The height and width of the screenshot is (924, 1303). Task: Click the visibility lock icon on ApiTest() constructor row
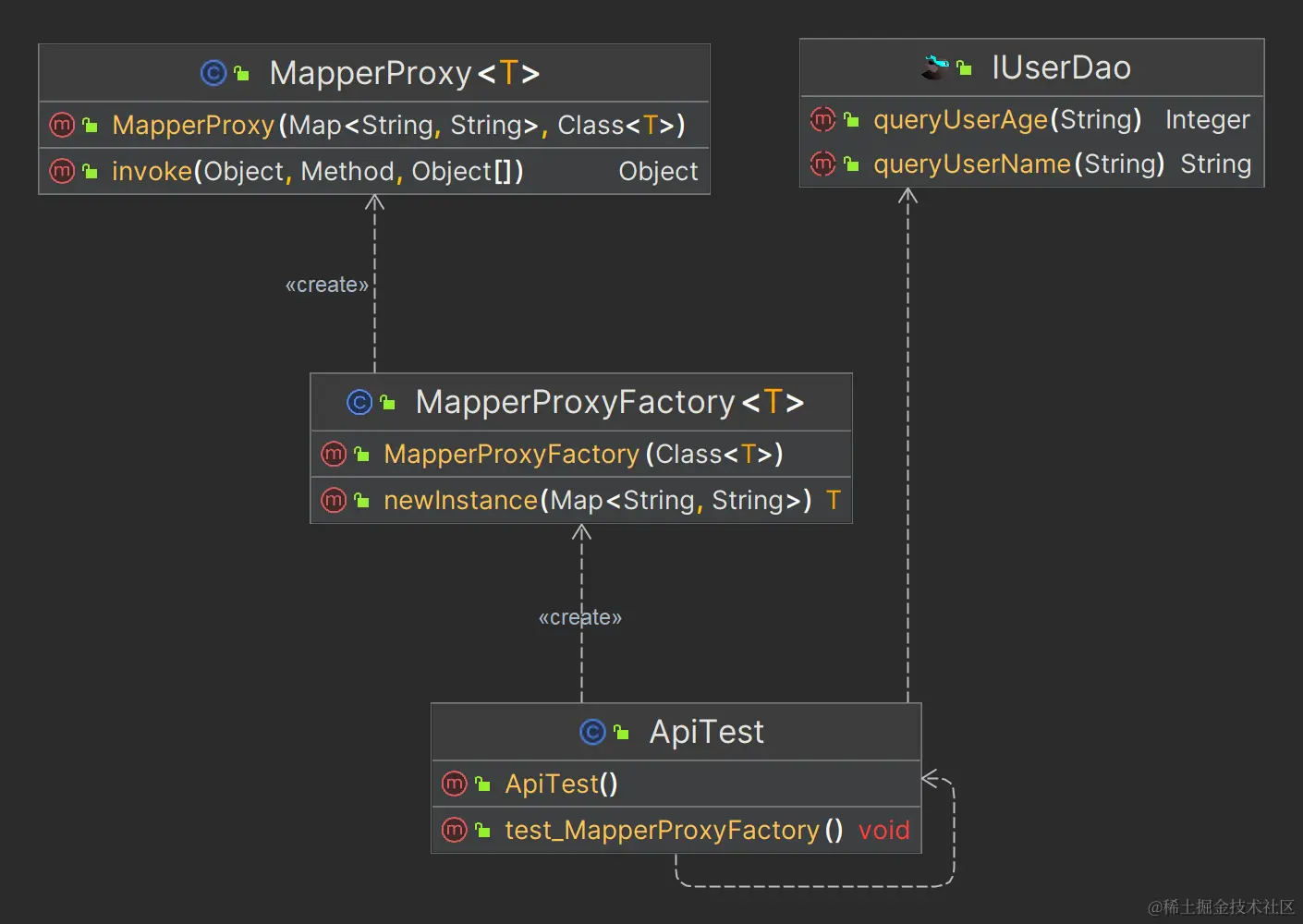482,784
